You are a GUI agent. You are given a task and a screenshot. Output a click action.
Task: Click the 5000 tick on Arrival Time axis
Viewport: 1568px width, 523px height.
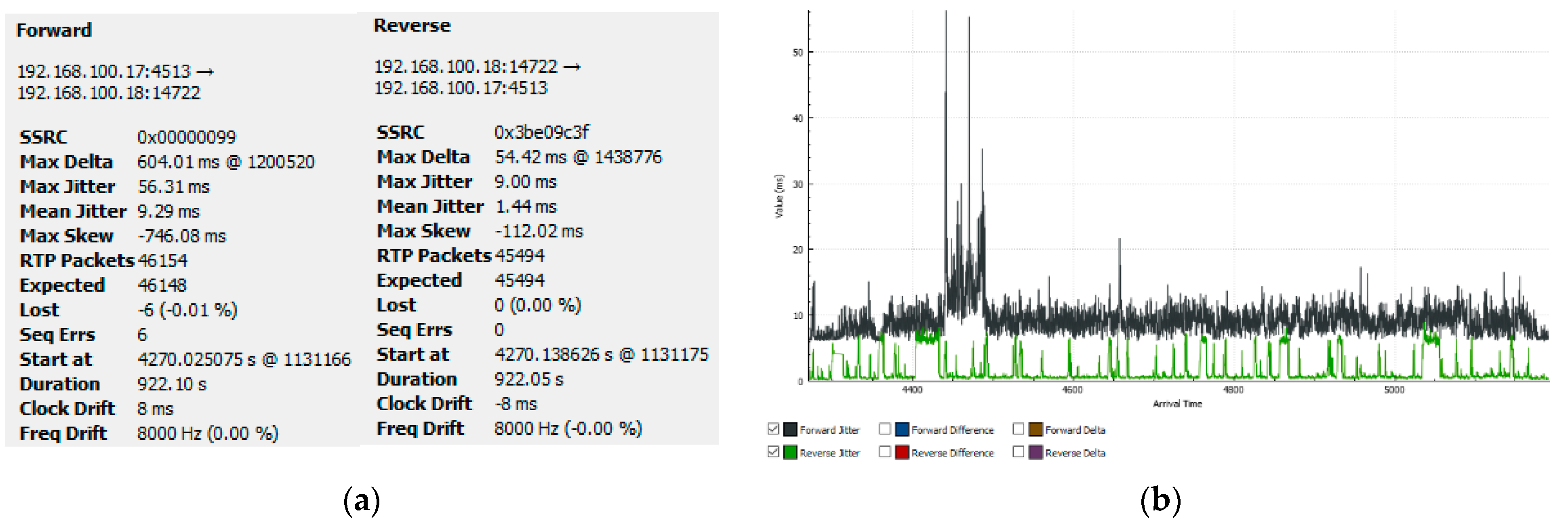(x=1394, y=390)
